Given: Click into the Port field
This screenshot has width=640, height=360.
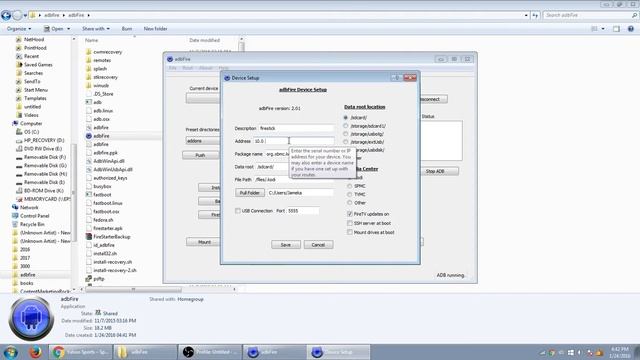Looking at the screenshot, I should tap(303, 211).
